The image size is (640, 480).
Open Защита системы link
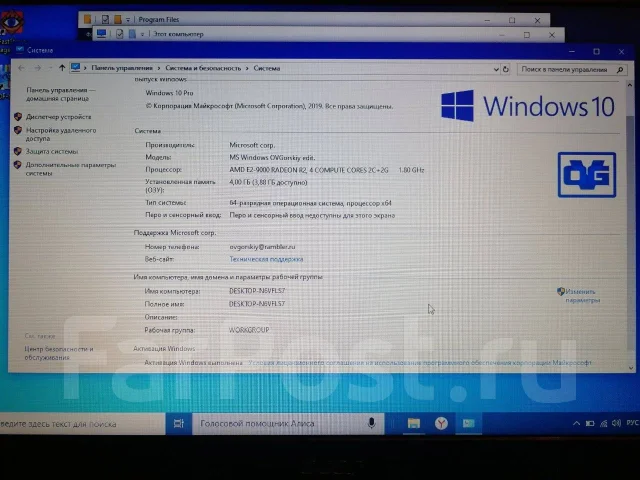[52, 151]
